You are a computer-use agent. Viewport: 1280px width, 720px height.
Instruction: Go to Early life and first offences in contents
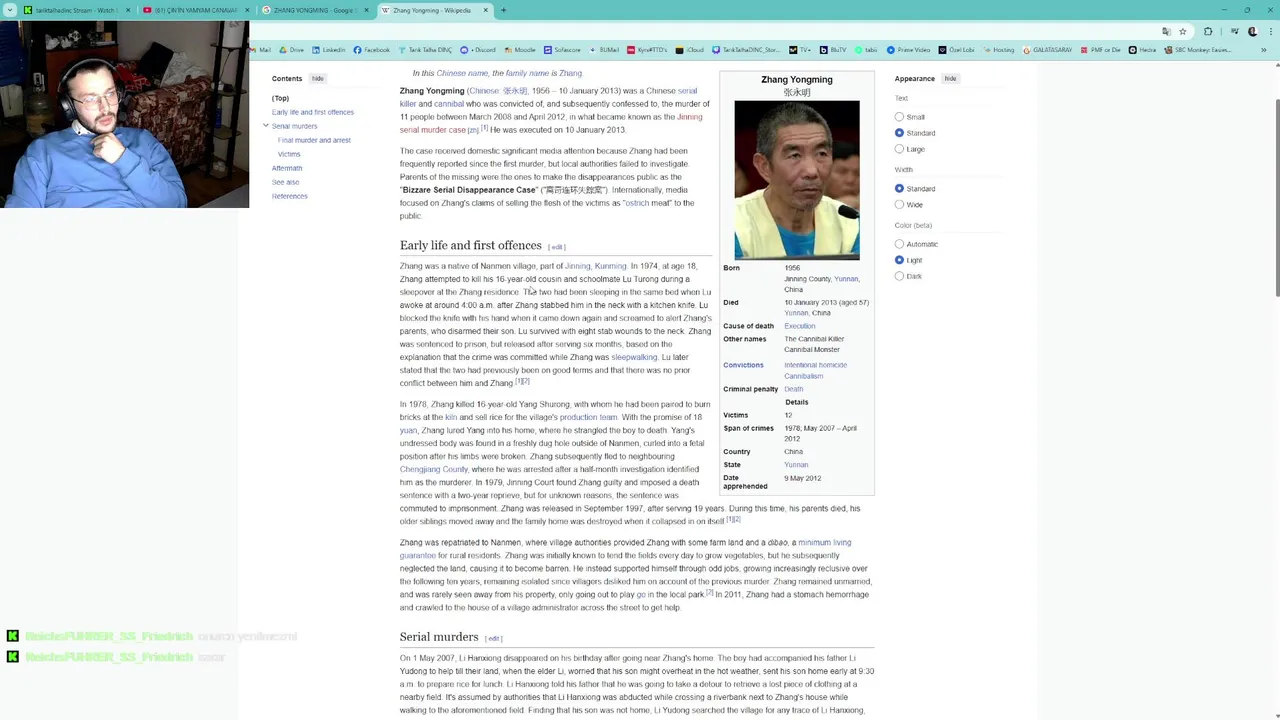click(312, 112)
